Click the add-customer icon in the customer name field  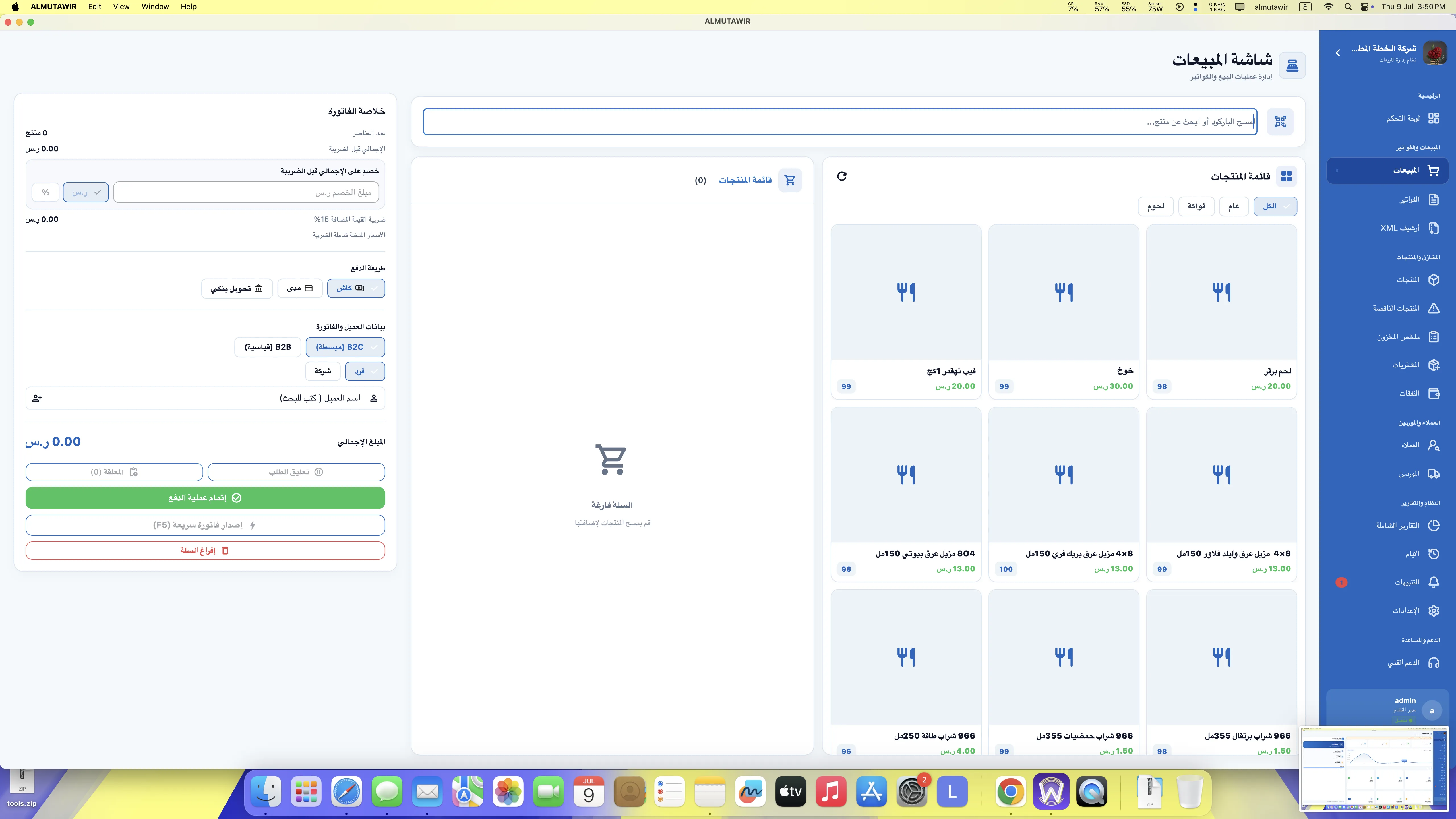37,398
